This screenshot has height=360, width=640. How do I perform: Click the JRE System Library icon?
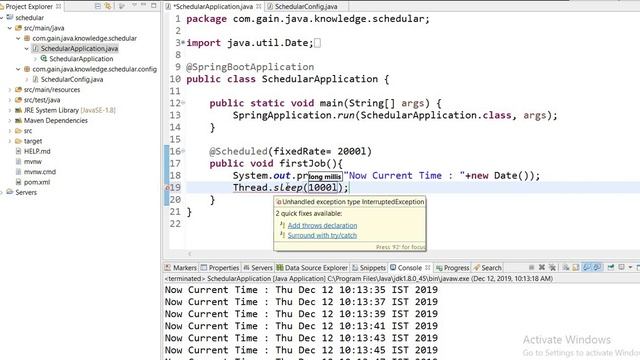18,110
